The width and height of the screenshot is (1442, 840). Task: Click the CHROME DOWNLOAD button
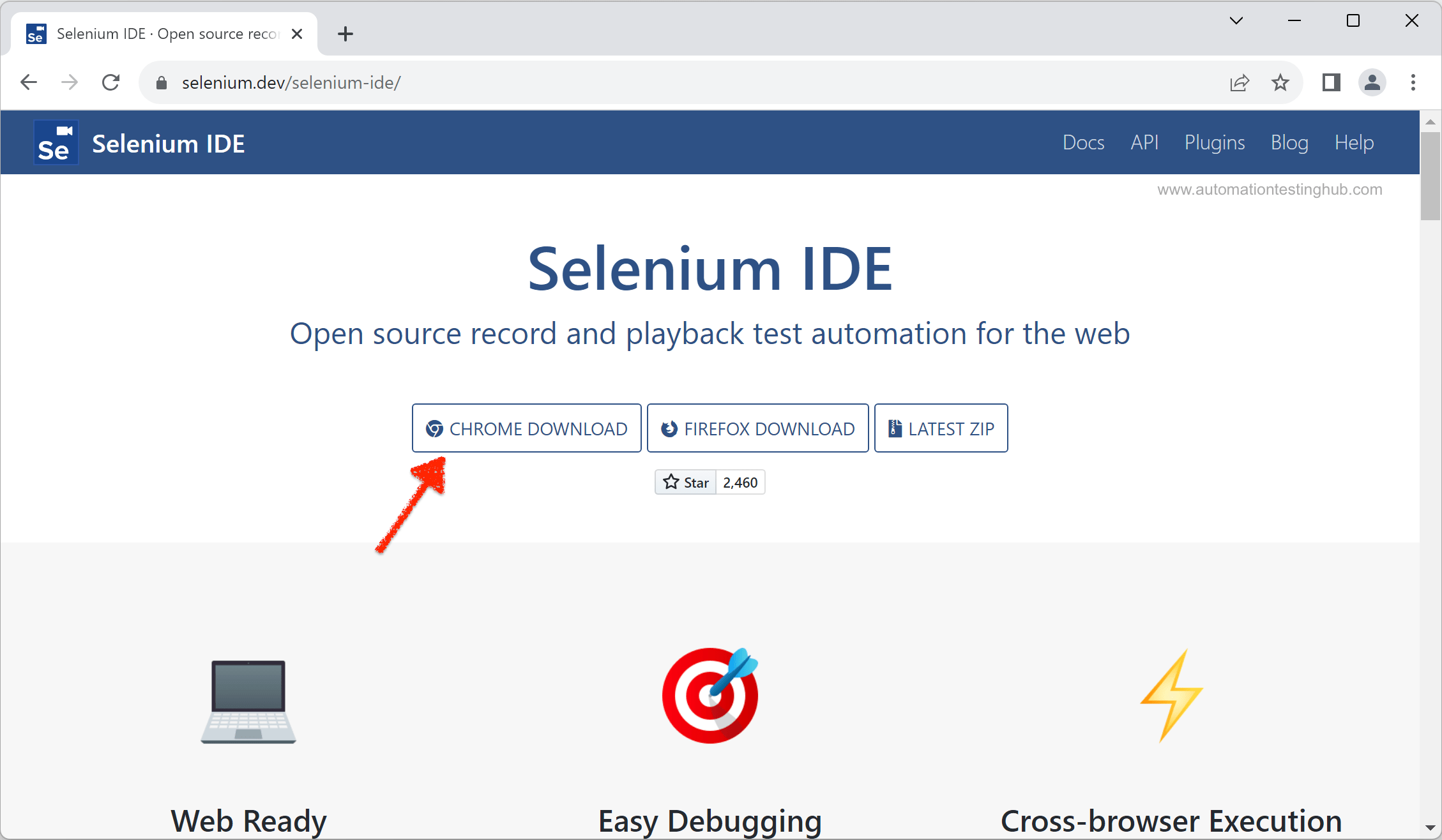click(x=526, y=428)
